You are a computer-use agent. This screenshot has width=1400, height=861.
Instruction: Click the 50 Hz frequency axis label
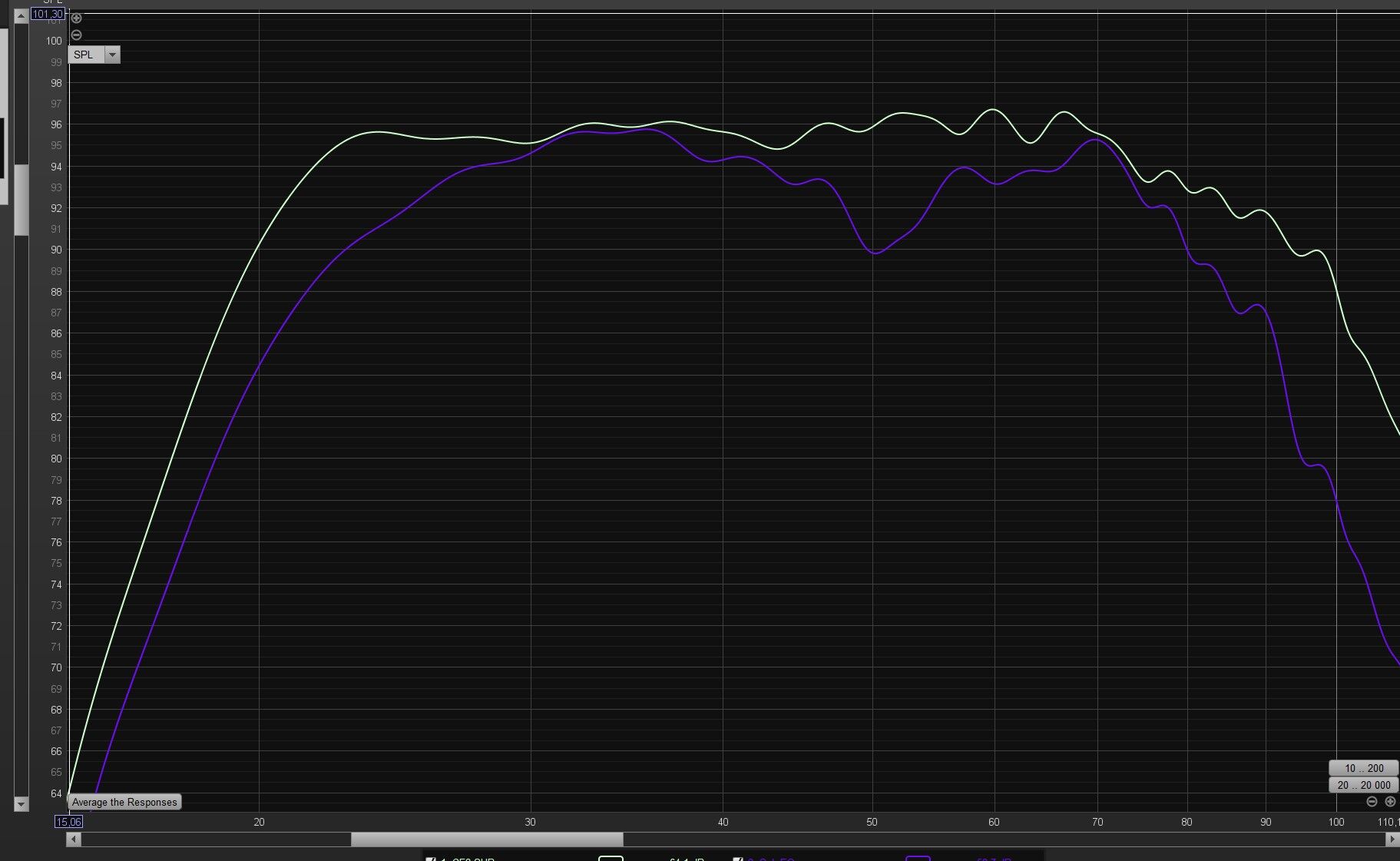[x=872, y=822]
